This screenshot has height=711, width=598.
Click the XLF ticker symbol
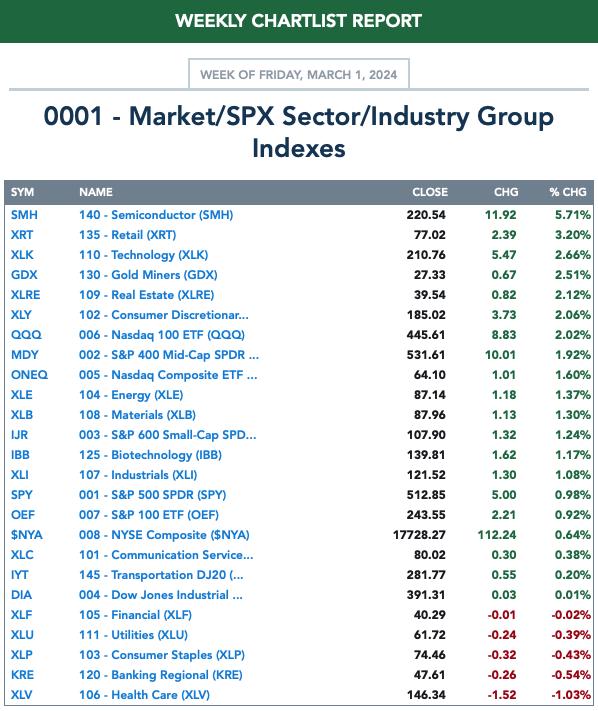click(21, 615)
